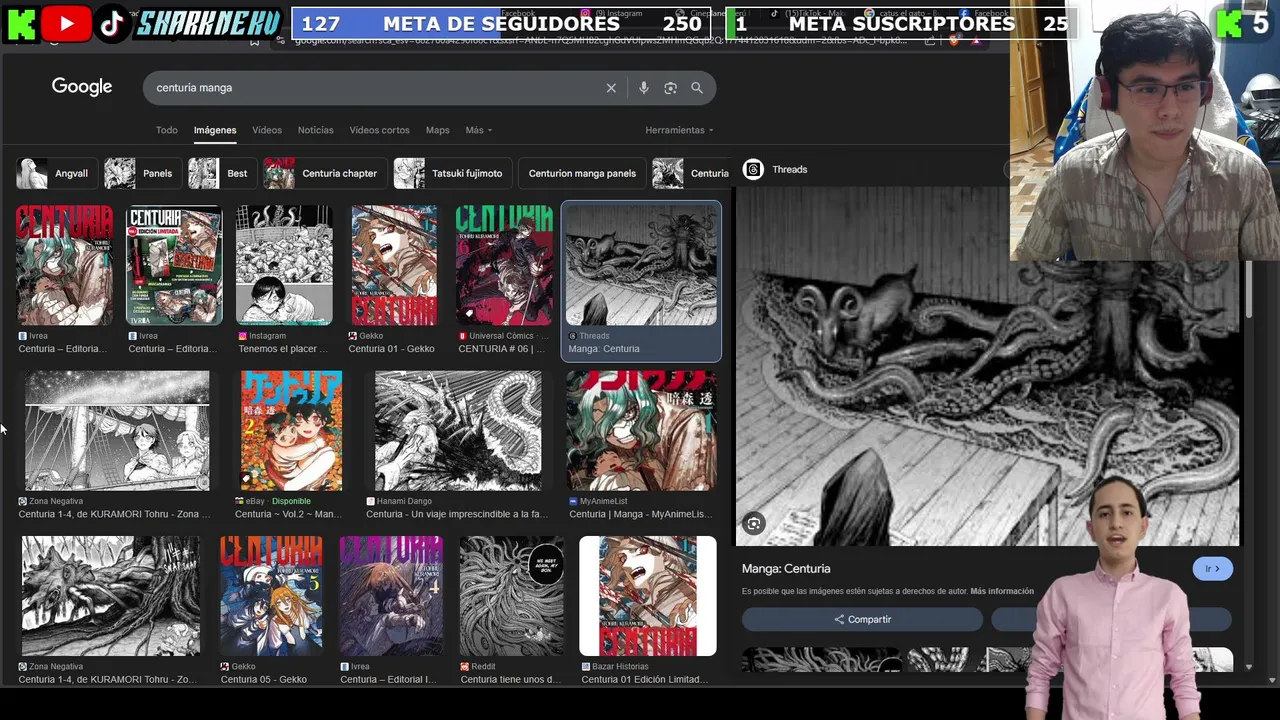Viewport: 1280px width, 720px height.
Task: Open the Ivrea Centuria Editorial first cover thumbnail
Action: tap(65, 265)
